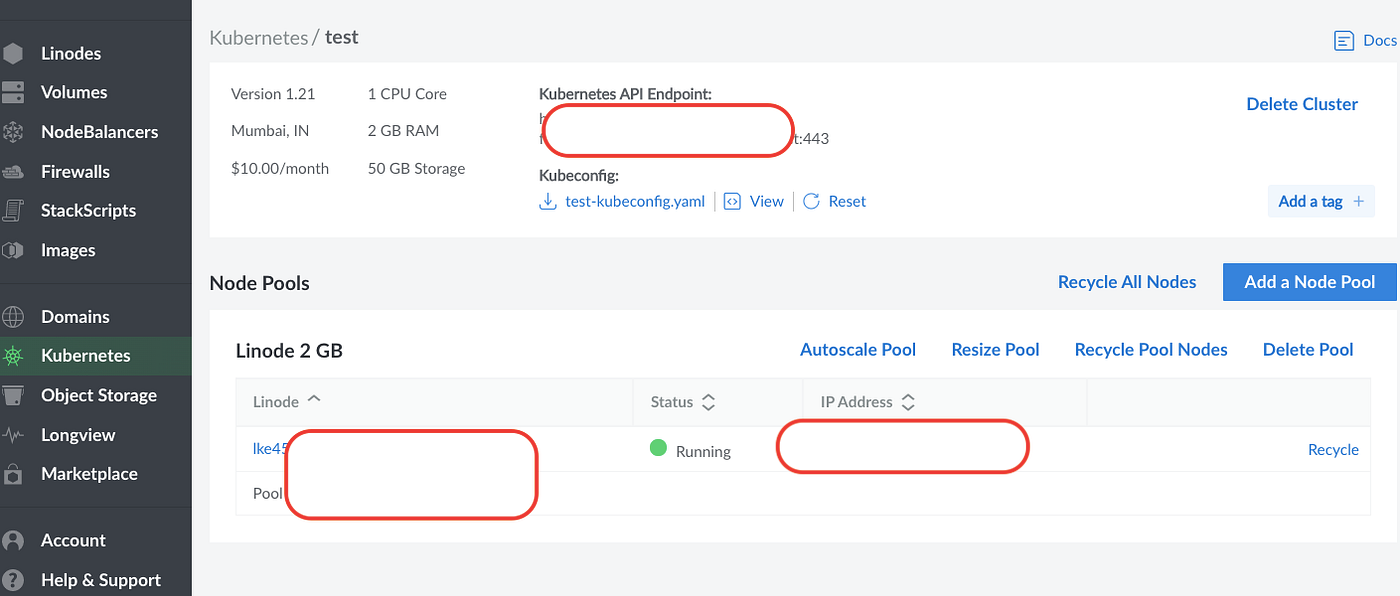Click Add a tag button

(1320, 201)
